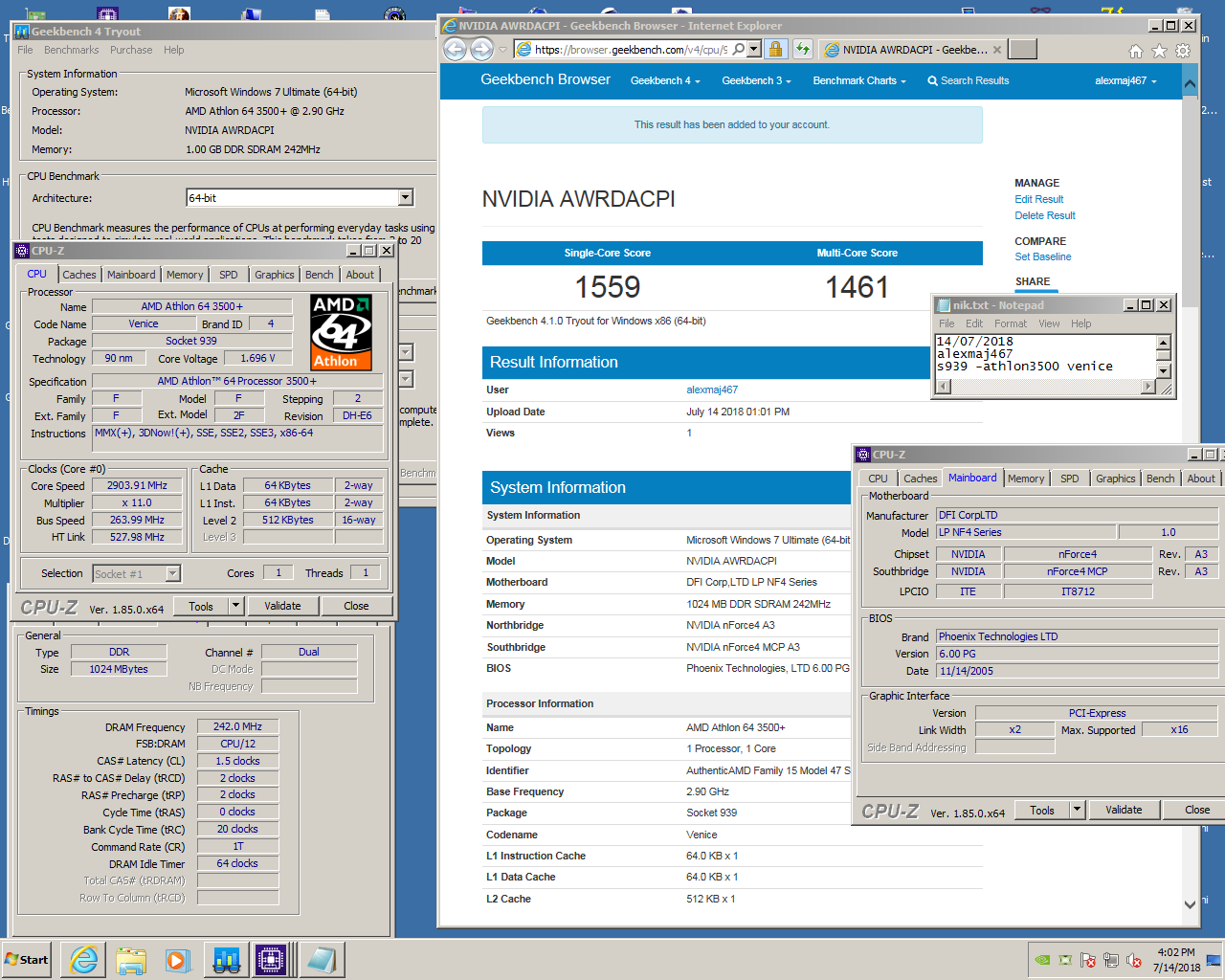This screenshot has height=980, width=1225.
Task: Click the browser scrollbar down arrow
Action: click(x=1190, y=904)
